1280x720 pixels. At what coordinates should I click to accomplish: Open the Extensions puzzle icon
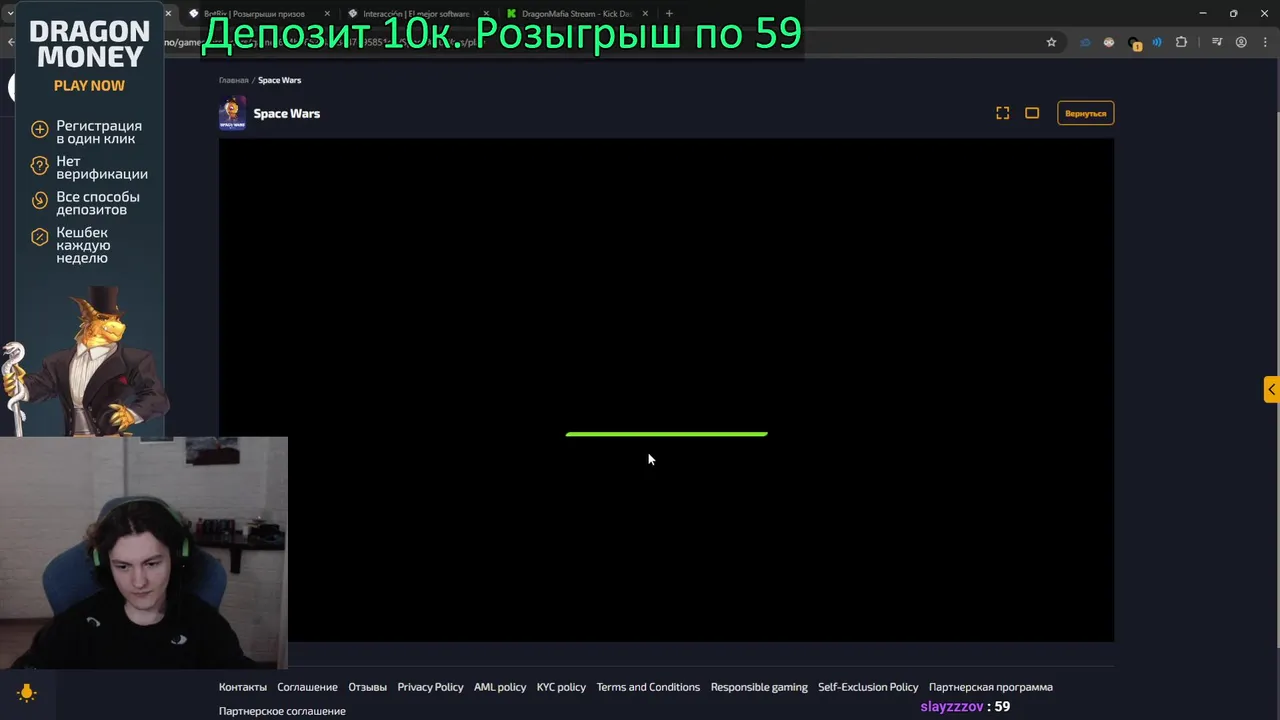coord(1181,42)
